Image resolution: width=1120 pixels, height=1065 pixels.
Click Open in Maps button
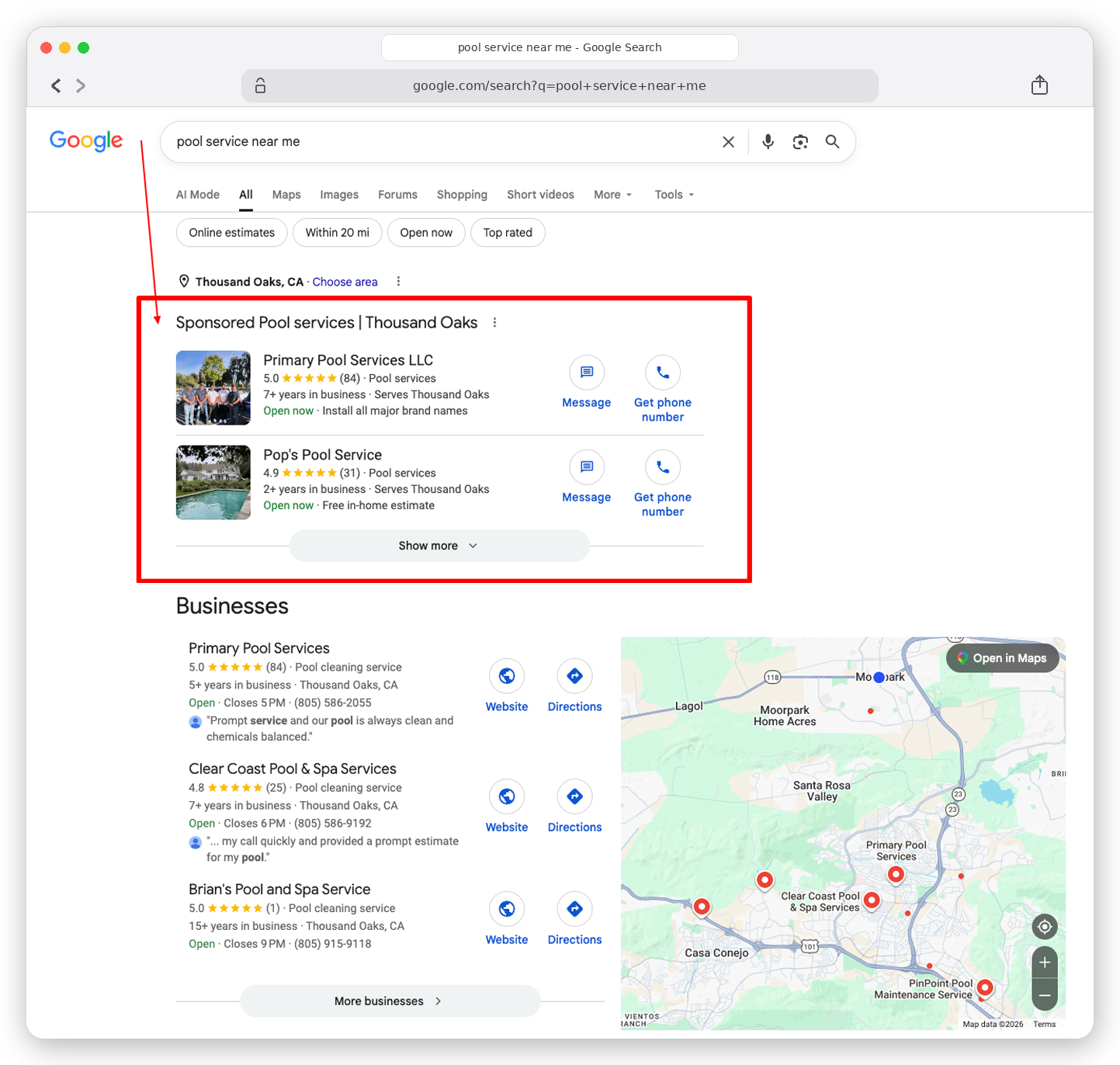coord(1003,658)
